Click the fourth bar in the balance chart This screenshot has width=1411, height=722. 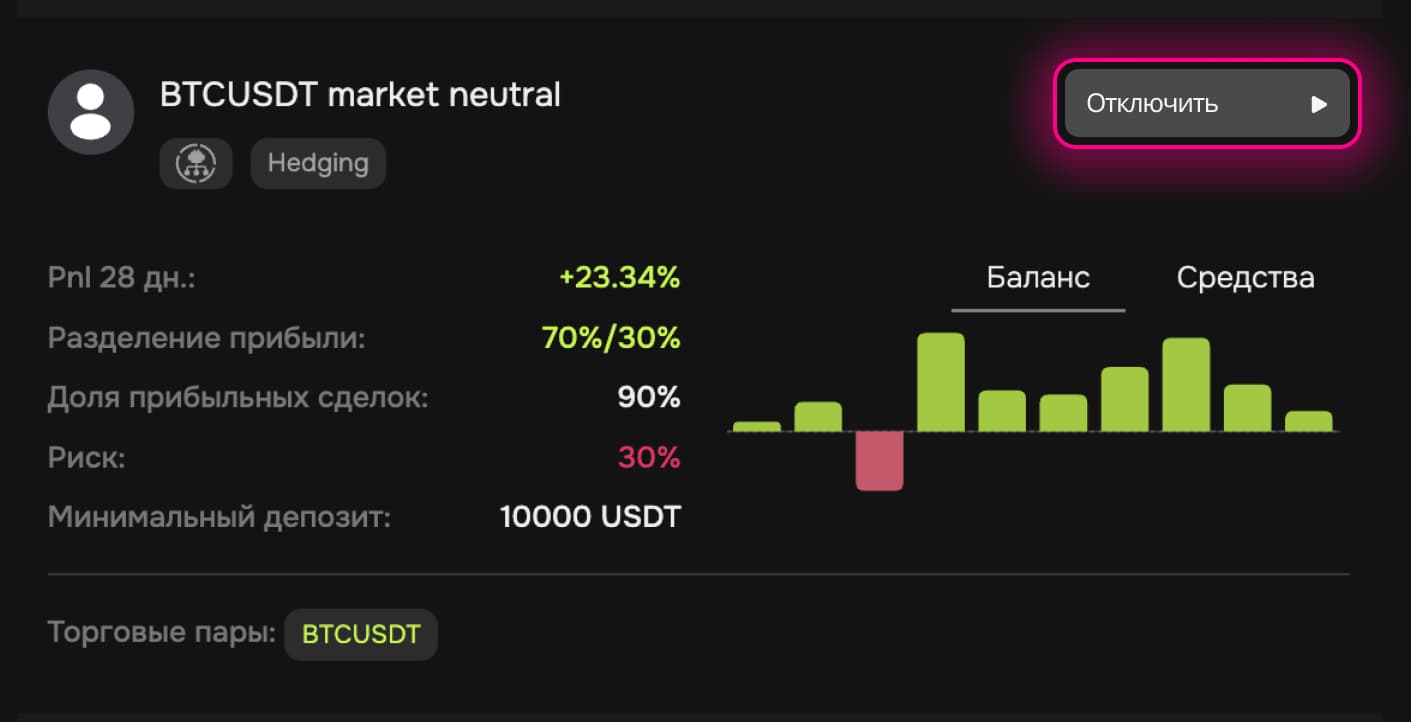941,382
